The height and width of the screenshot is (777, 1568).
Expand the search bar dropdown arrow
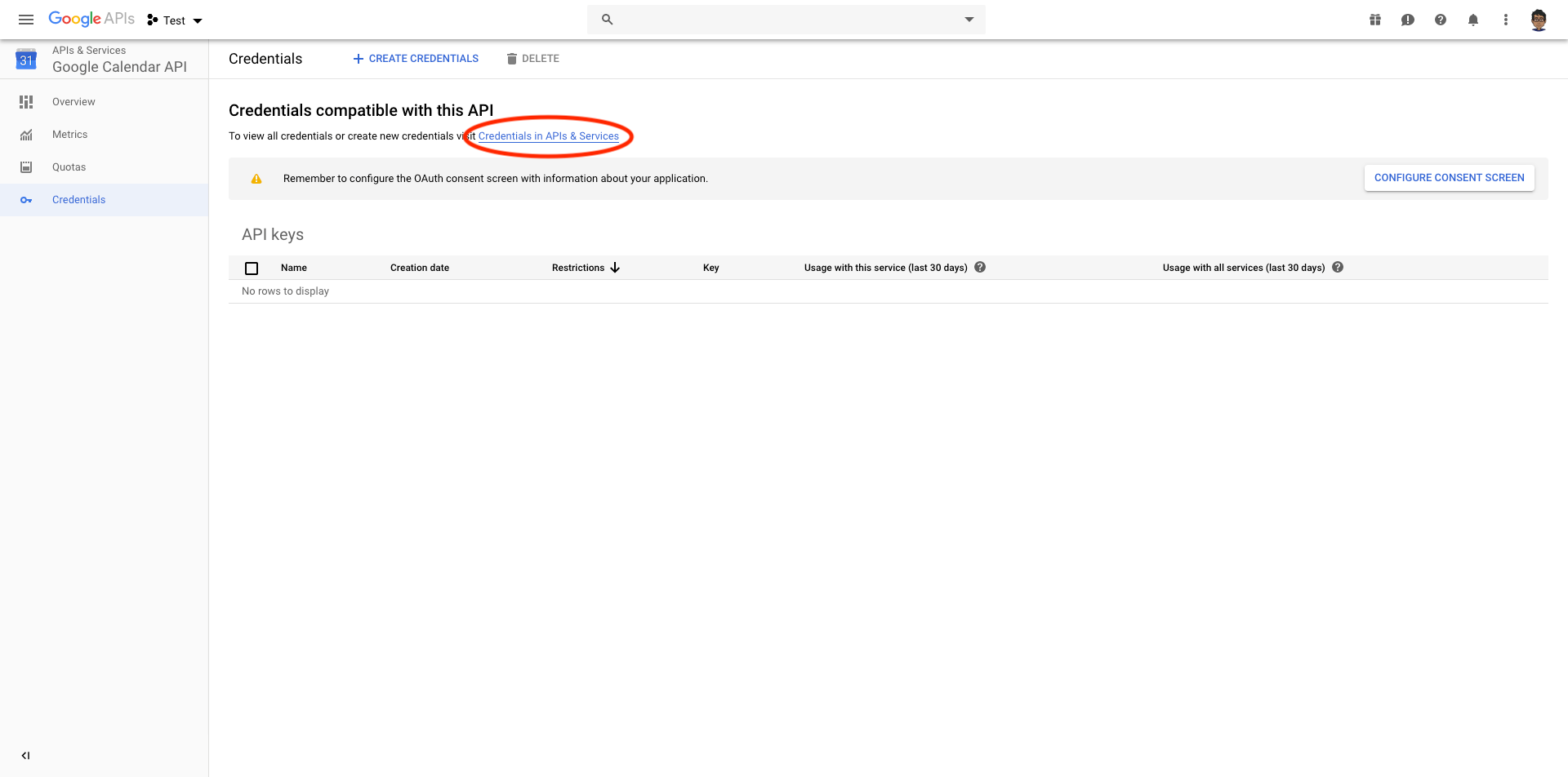coord(969,20)
